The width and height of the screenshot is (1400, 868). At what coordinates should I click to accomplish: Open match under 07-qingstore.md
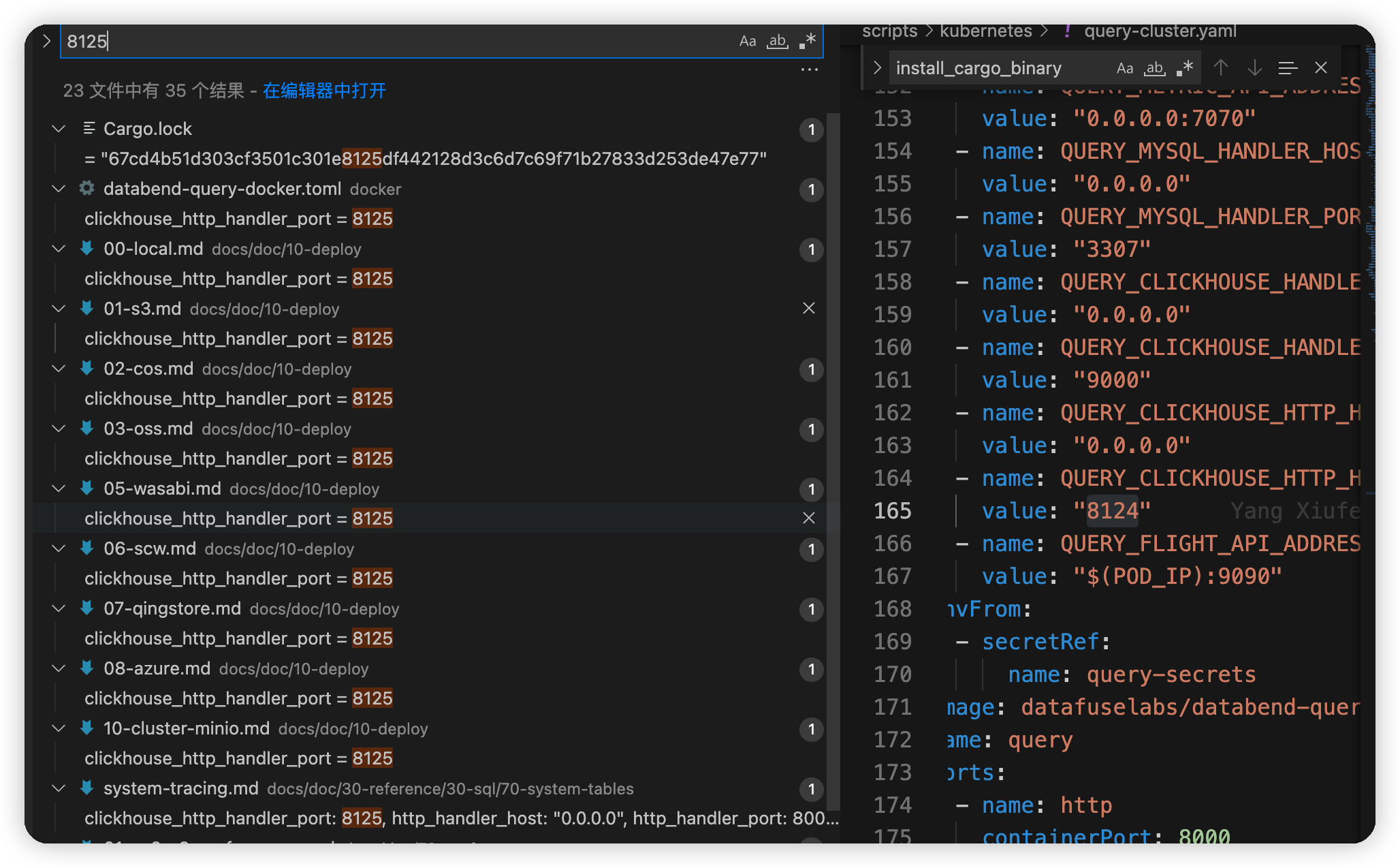(x=238, y=638)
